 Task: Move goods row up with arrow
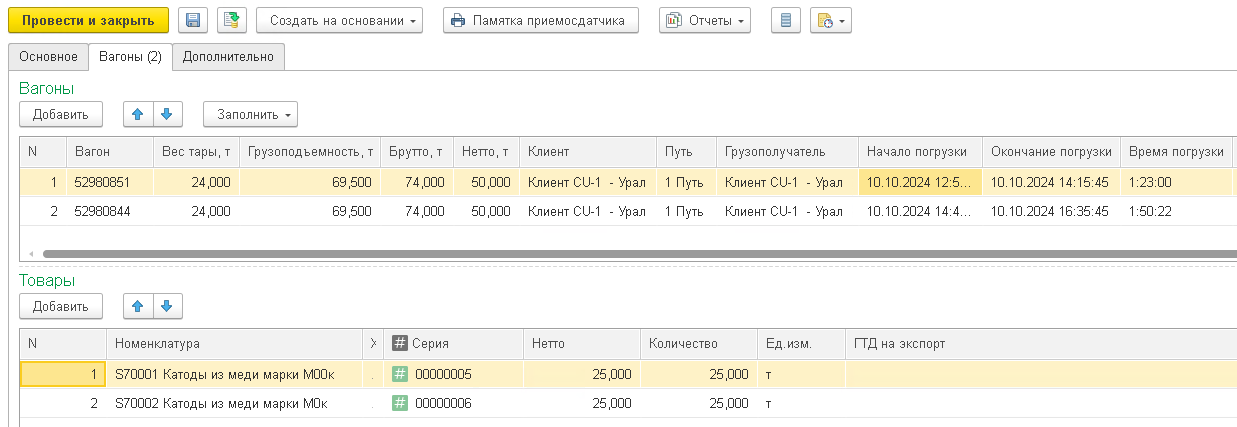tap(138, 306)
